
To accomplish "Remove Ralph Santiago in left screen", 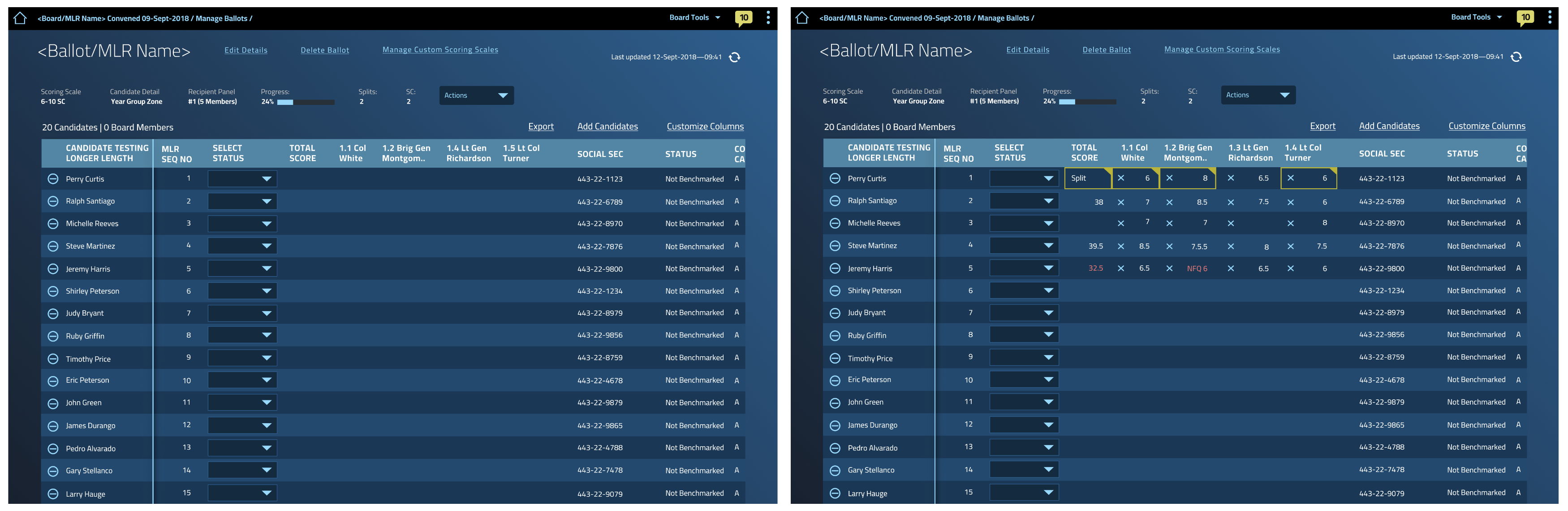I will pos(53,202).
